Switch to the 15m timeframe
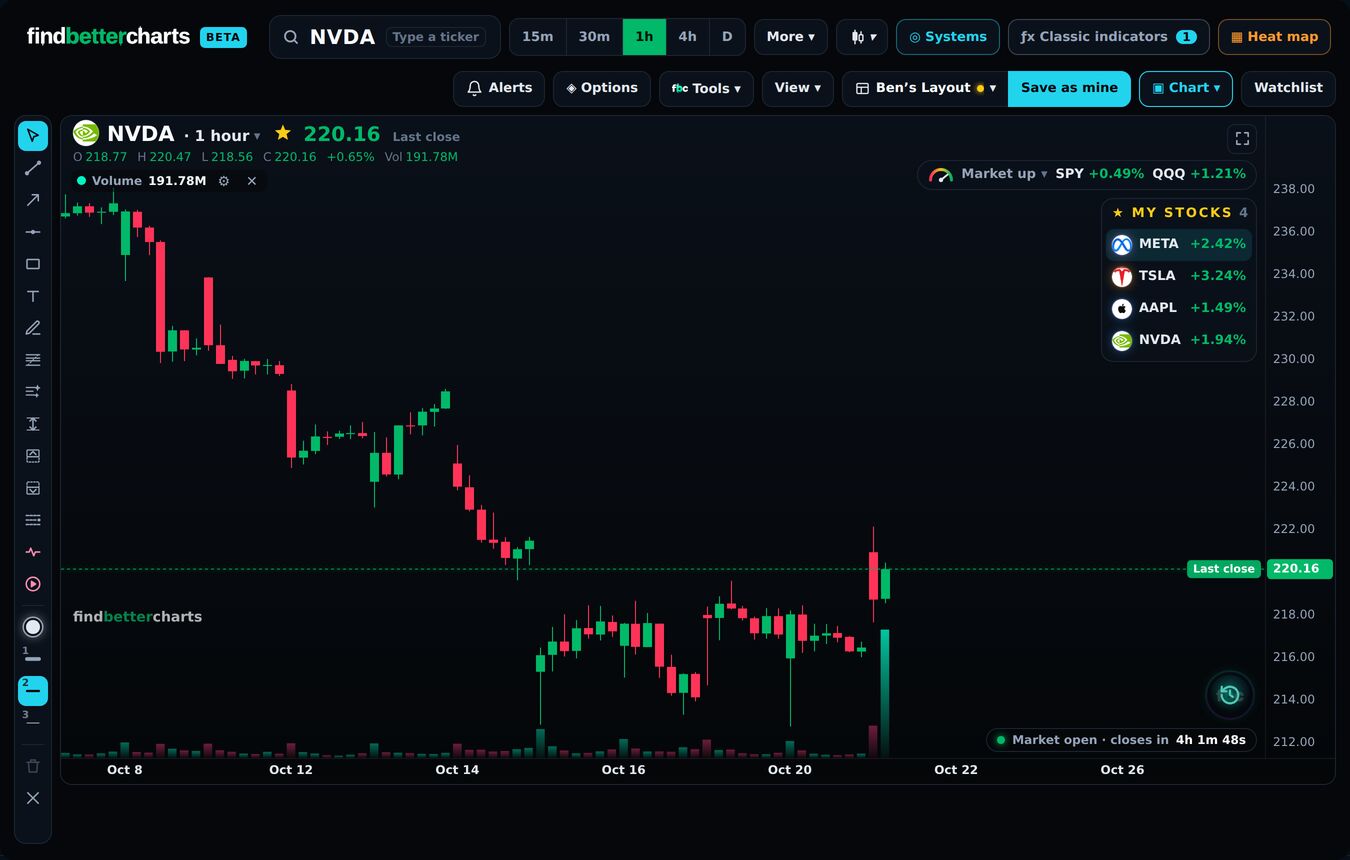1350x860 pixels. pos(537,37)
